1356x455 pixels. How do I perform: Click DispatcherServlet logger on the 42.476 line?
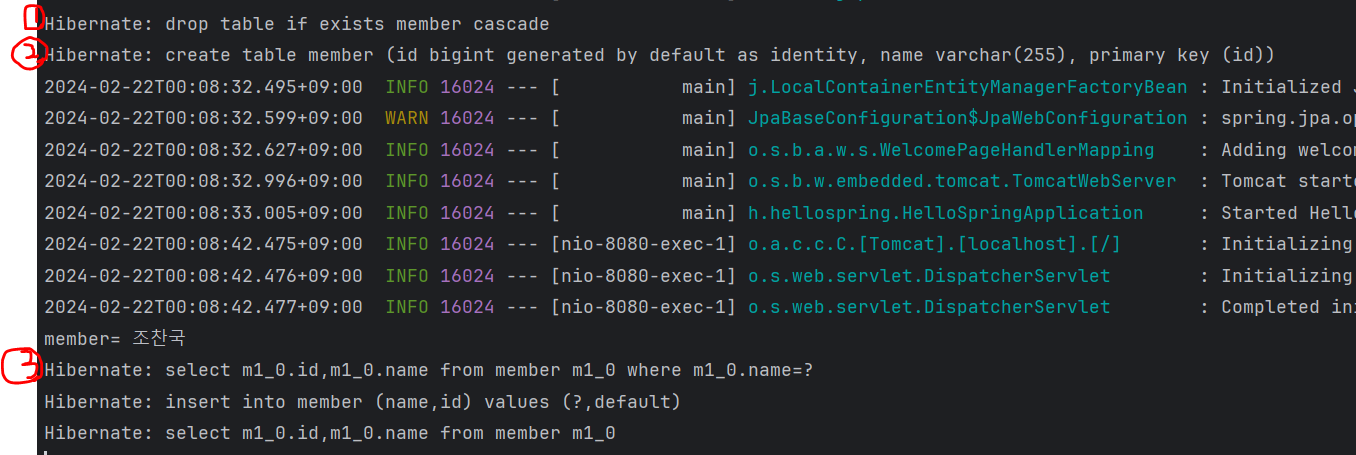click(929, 276)
